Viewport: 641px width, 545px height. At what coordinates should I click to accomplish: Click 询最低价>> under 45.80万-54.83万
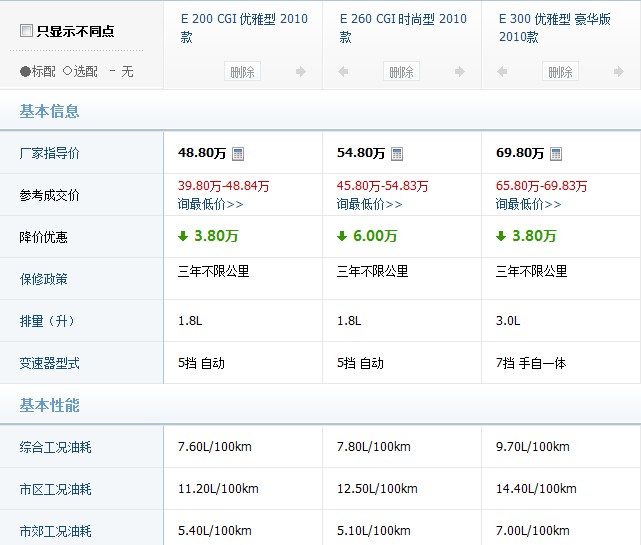tap(370, 204)
